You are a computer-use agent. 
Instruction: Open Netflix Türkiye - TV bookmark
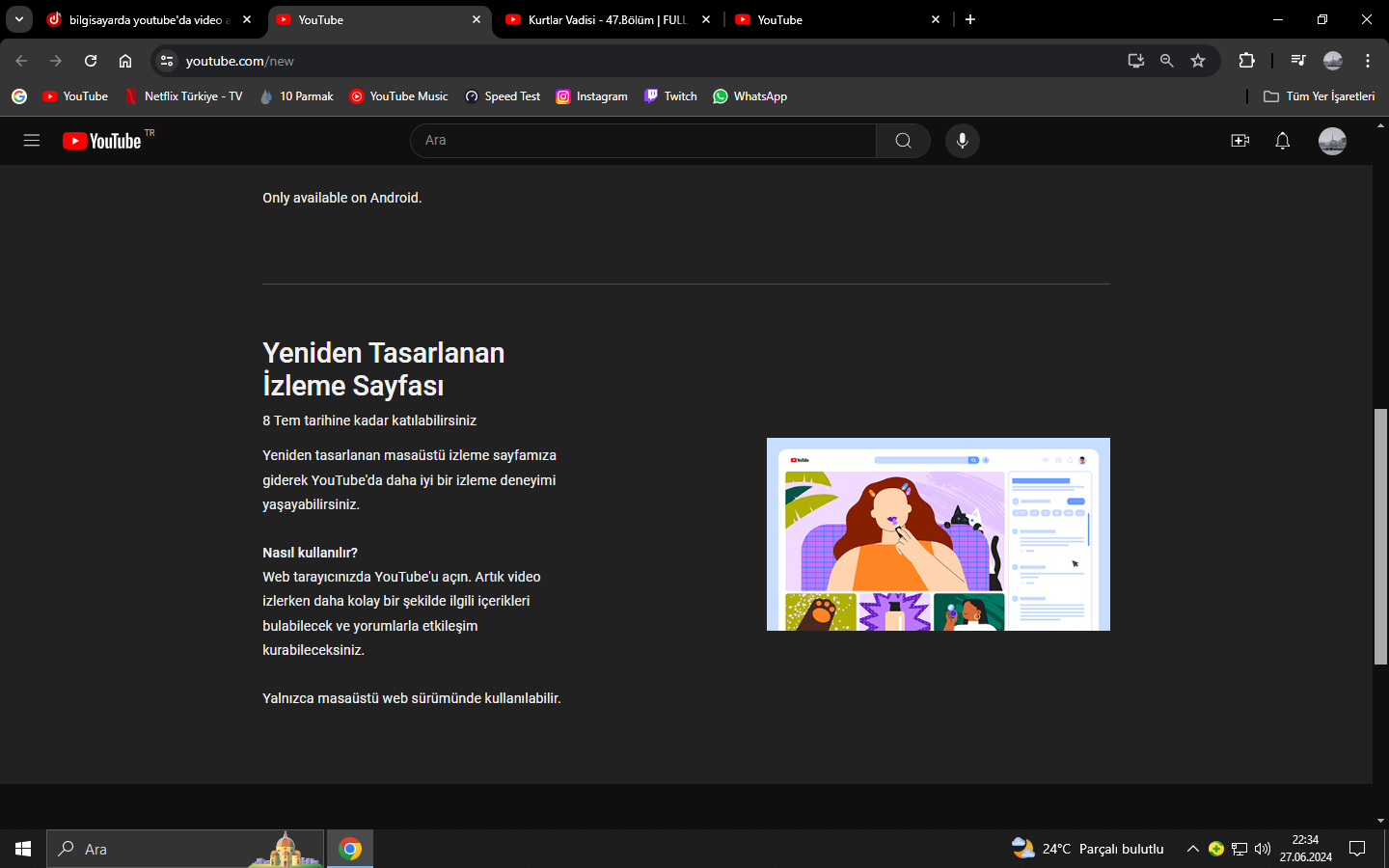click(x=183, y=96)
